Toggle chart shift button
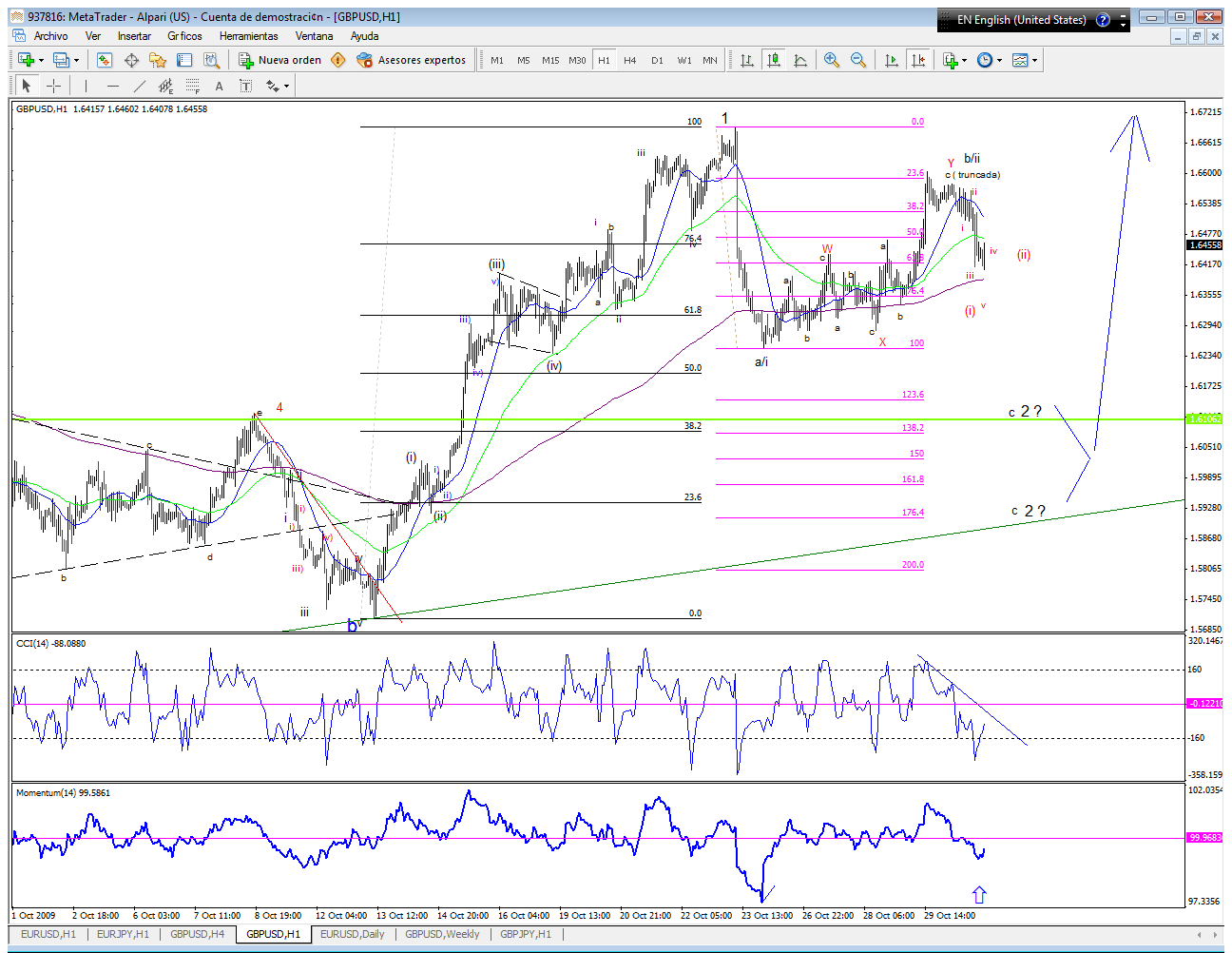This screenshot has height=953, width=1232. pos(918,60)
